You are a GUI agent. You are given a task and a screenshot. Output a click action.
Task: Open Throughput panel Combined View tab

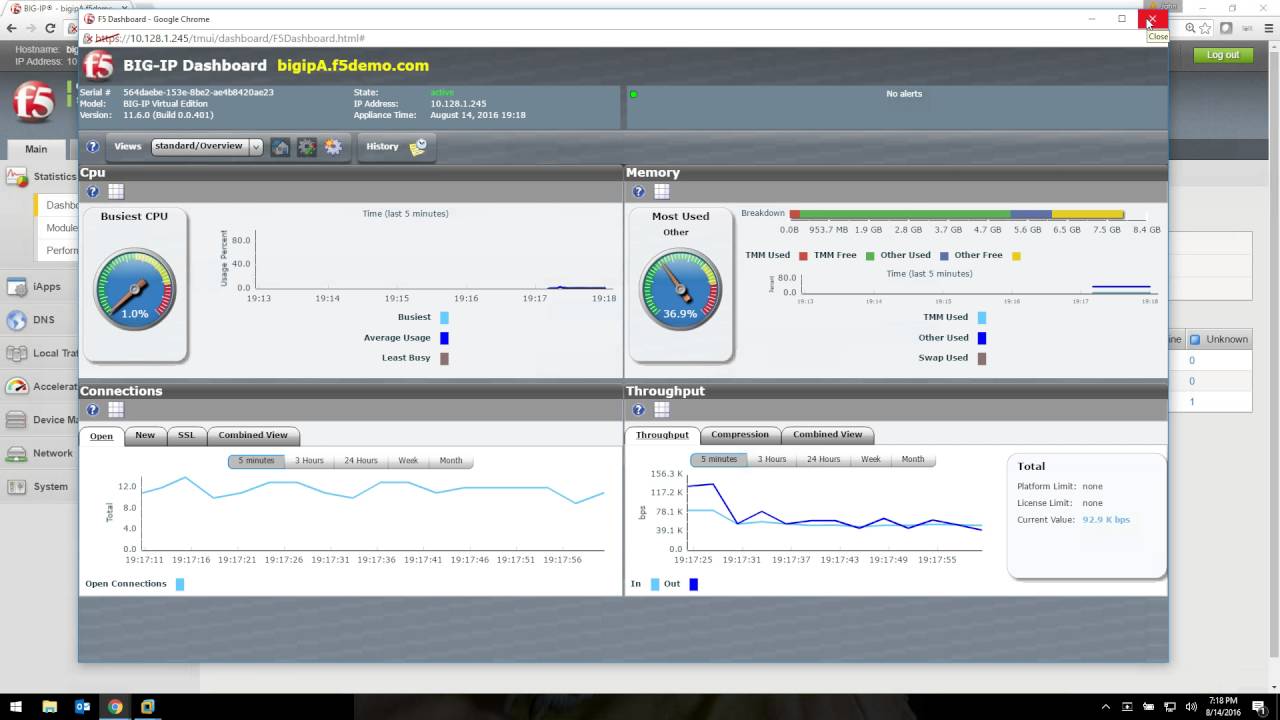(x=828, y=435)
